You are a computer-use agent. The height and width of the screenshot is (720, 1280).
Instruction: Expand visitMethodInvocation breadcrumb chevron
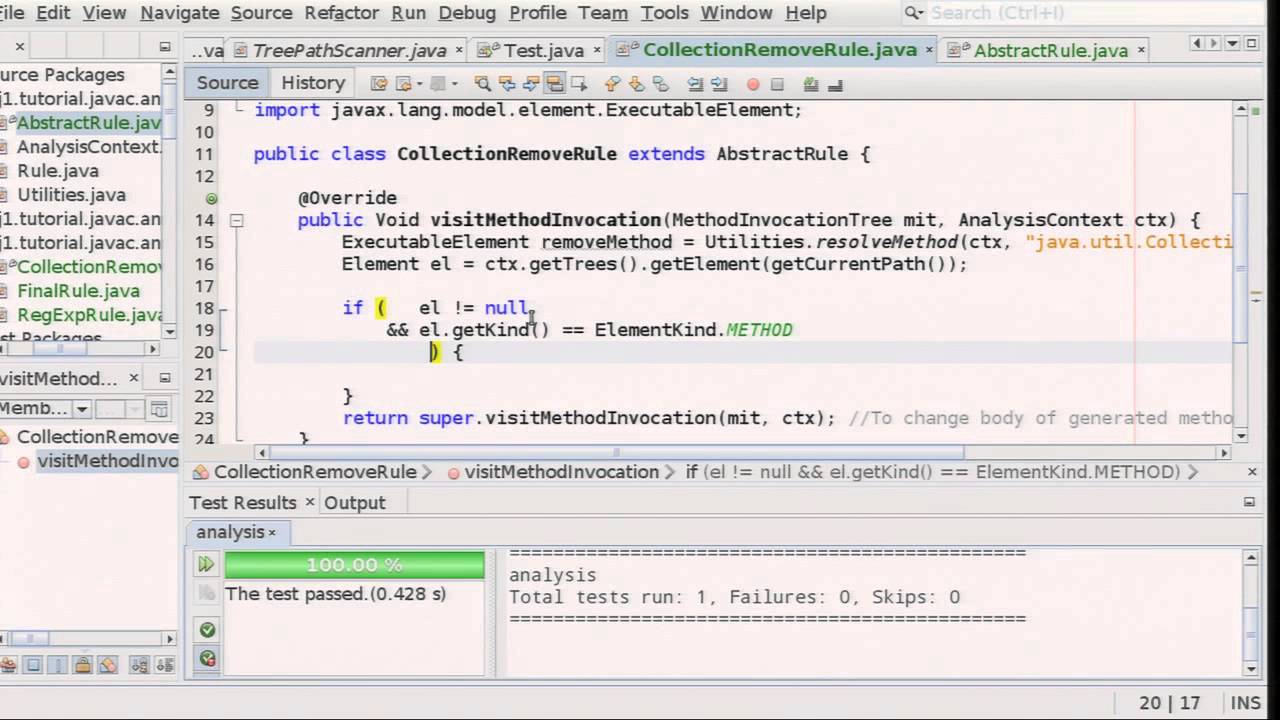click(x=669, y=472)
